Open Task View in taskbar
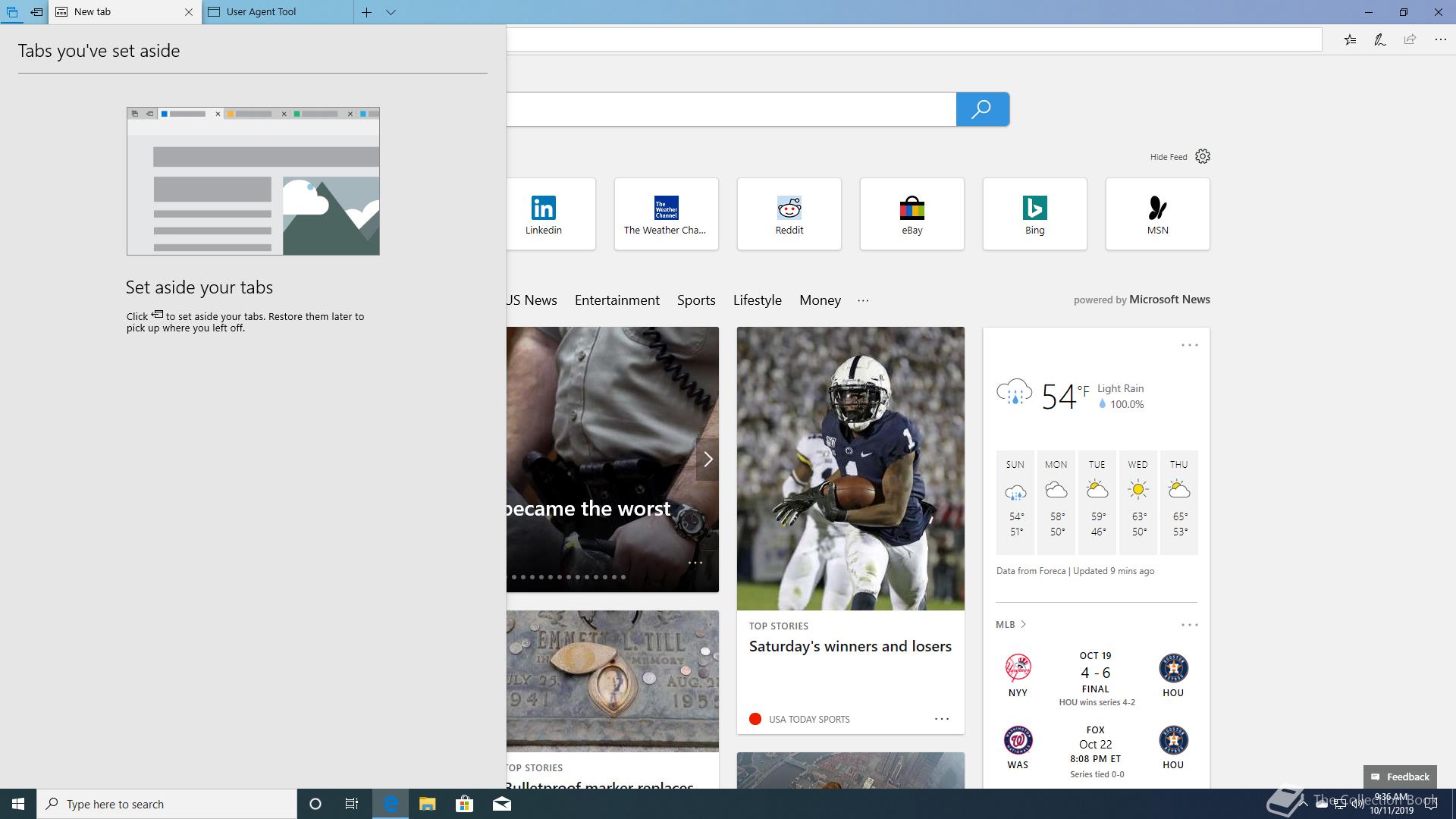The height and width of the screenshot is (819, 1456). (x=352, y=804)
